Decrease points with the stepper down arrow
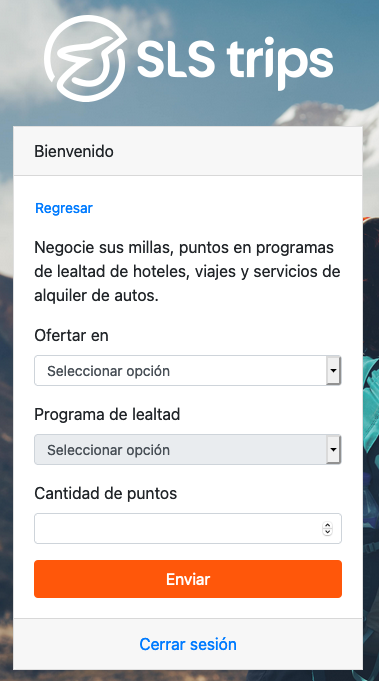 327,532
